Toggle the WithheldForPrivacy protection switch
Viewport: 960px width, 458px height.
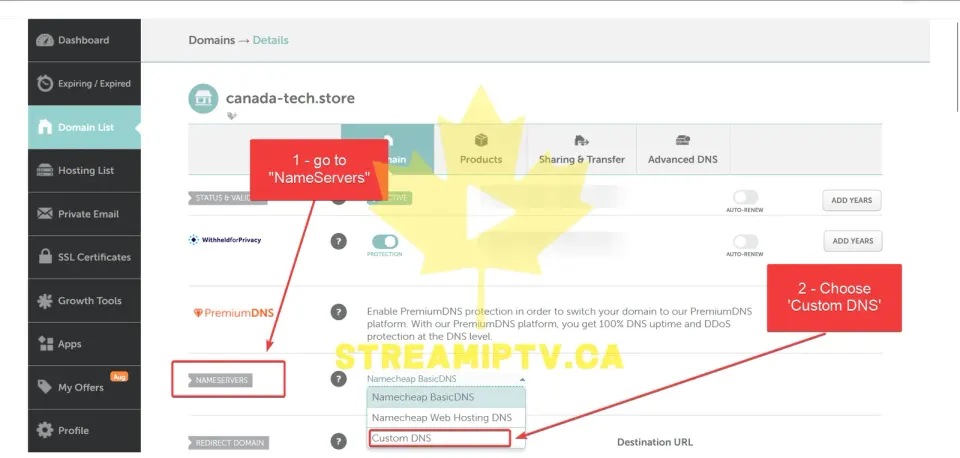(x=384, y=242)
